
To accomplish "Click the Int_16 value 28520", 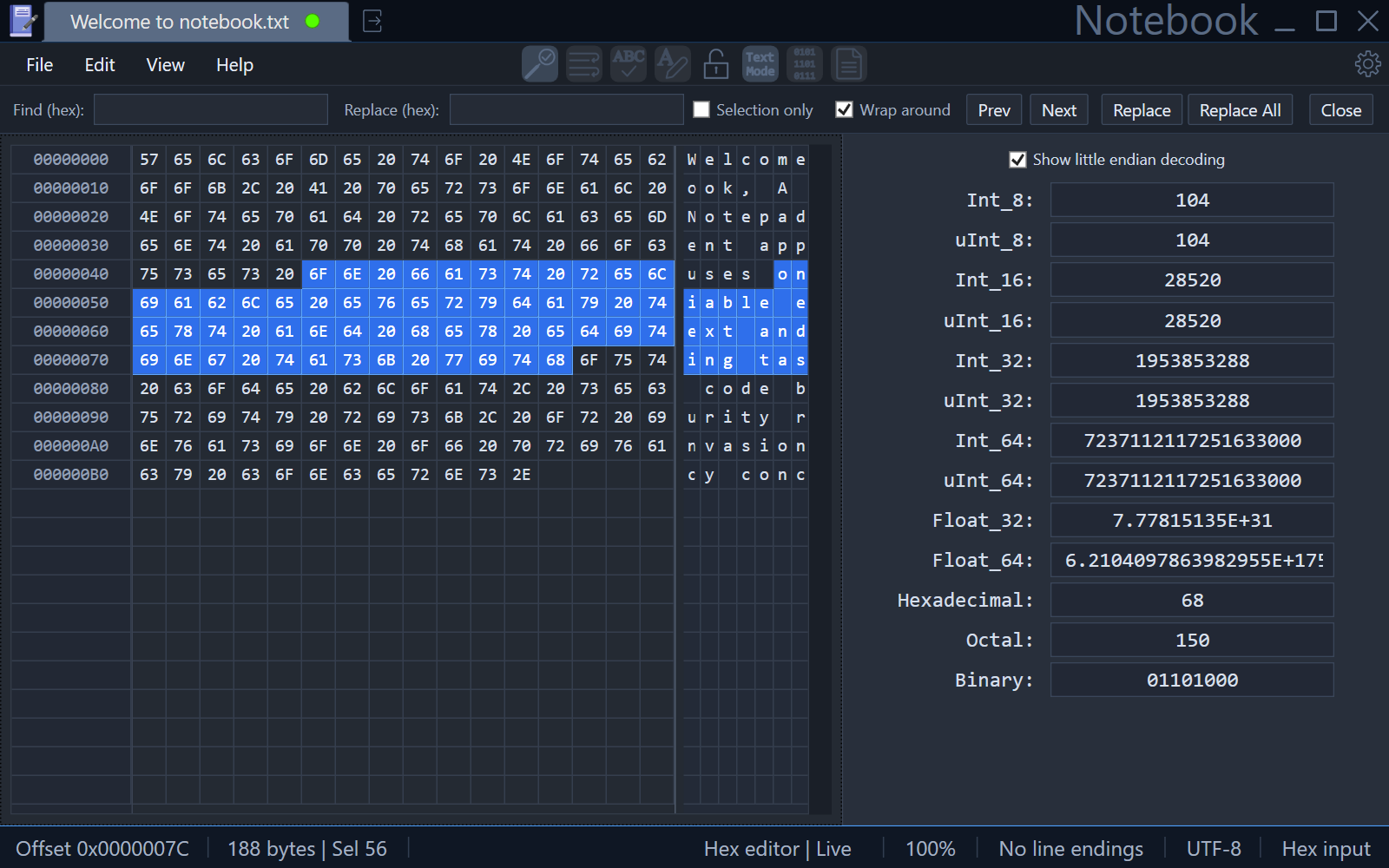I will pos(1192,280).
